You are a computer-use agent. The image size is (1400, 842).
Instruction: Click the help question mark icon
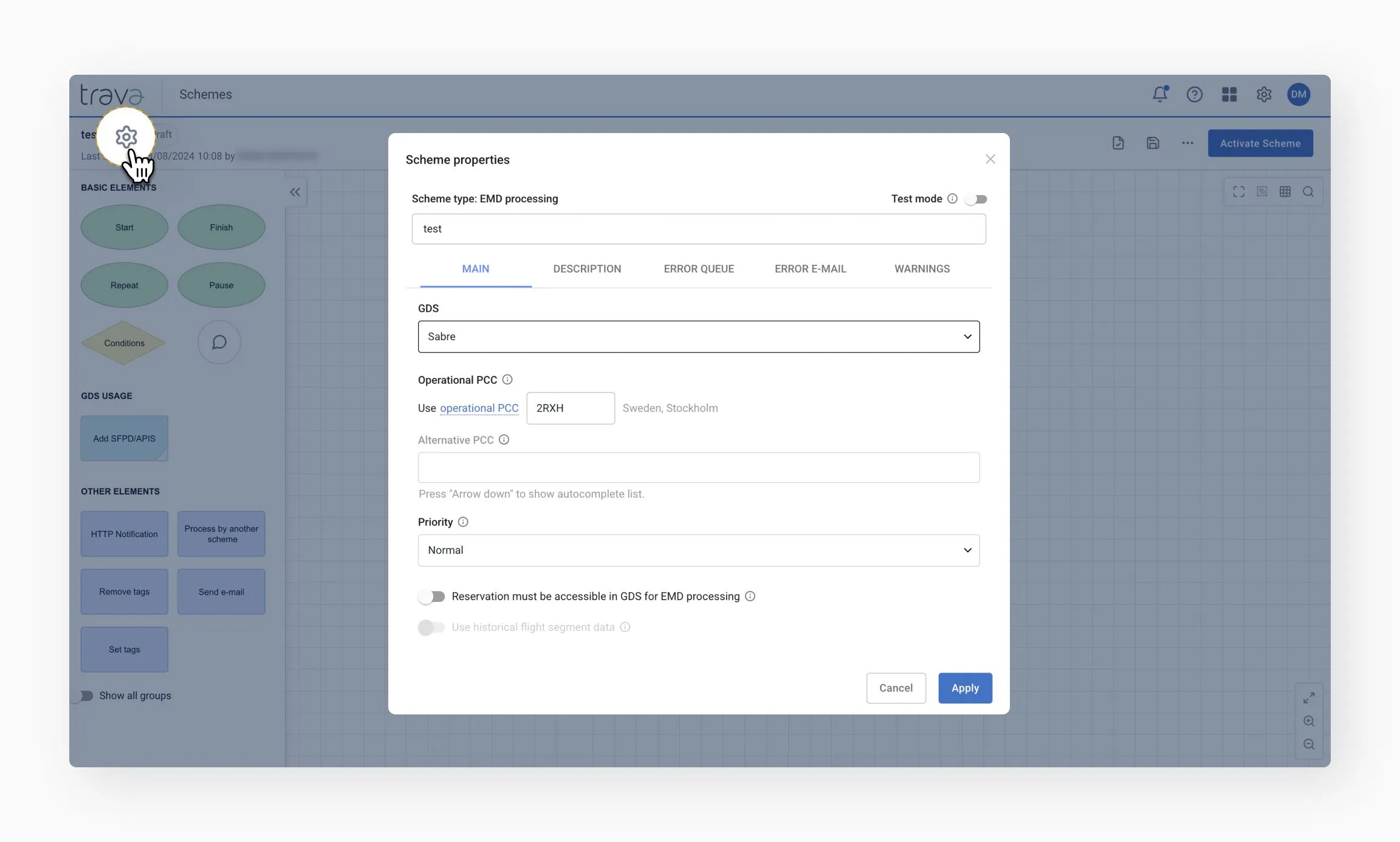pyautogui.click(x=1194, y=94)
